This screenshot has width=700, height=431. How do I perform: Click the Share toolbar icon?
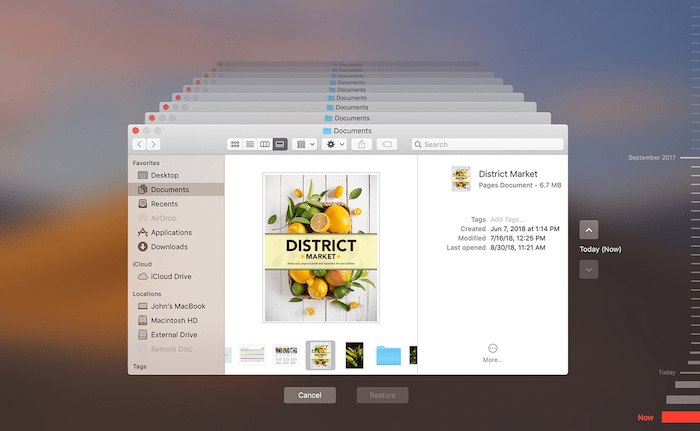(362, 144)
